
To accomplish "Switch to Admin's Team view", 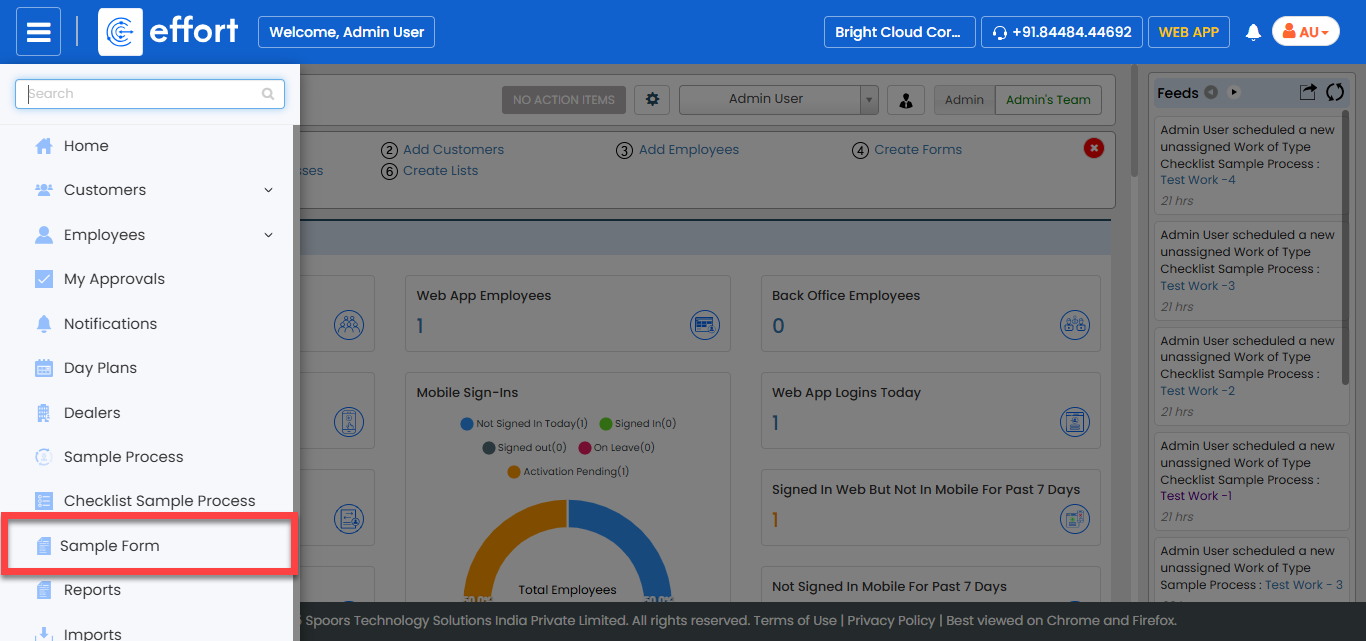I will tap(1048, 100).
